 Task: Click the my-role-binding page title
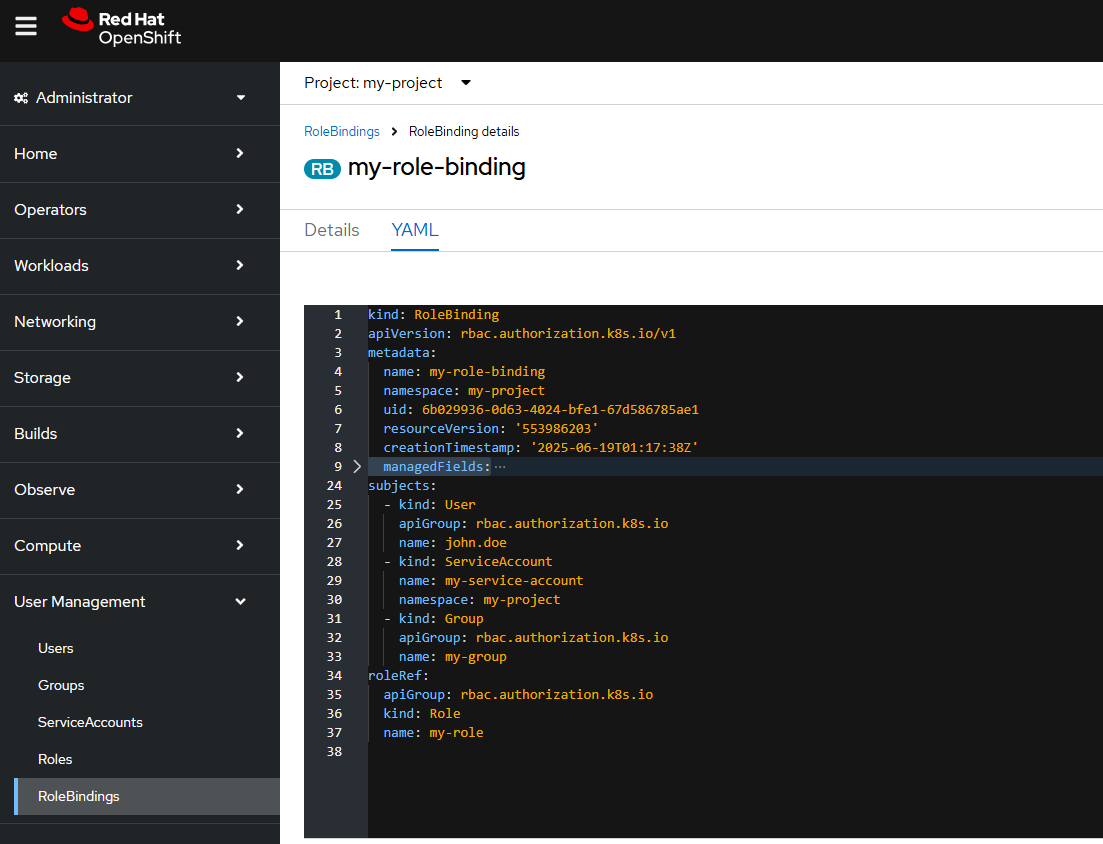[437, 167]
